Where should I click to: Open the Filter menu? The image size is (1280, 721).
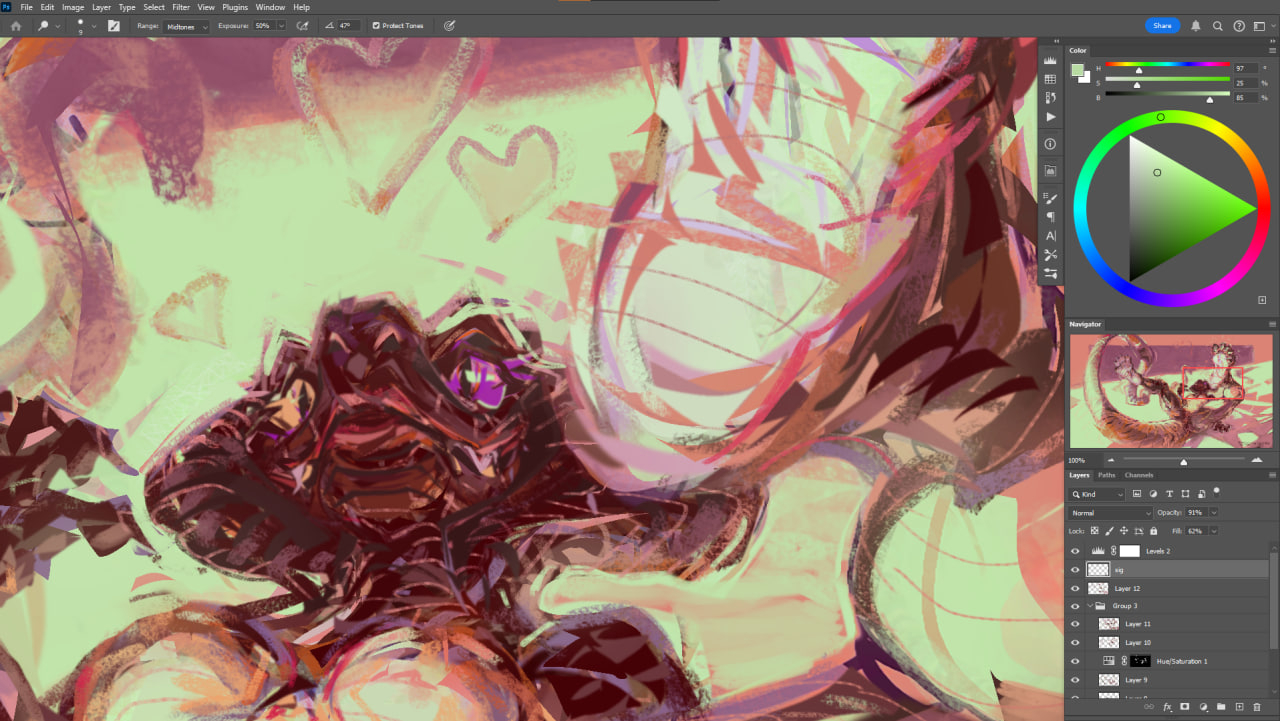point(180,7)
